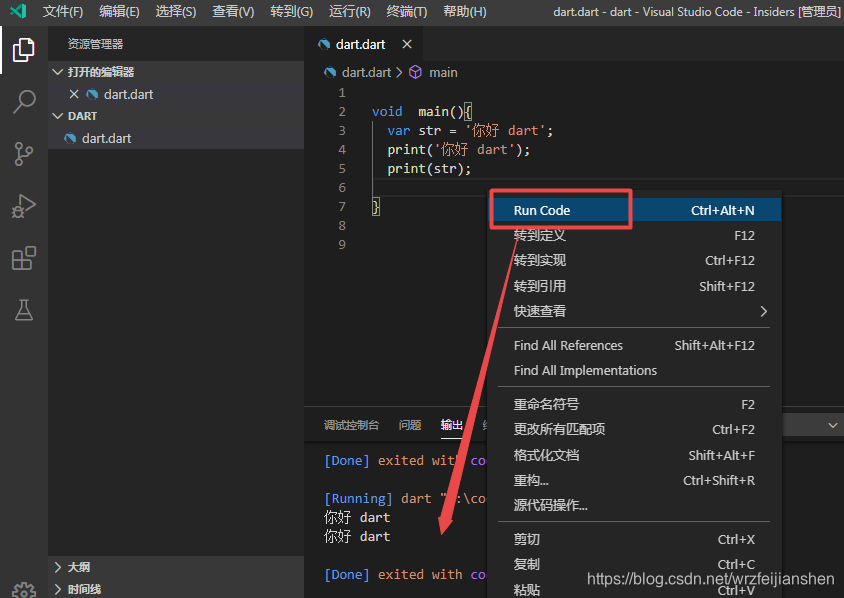Click dart.dart in the breadcrumb
Image resolution: width=844 pixels, height=598 pixels.
pos(366,72)
